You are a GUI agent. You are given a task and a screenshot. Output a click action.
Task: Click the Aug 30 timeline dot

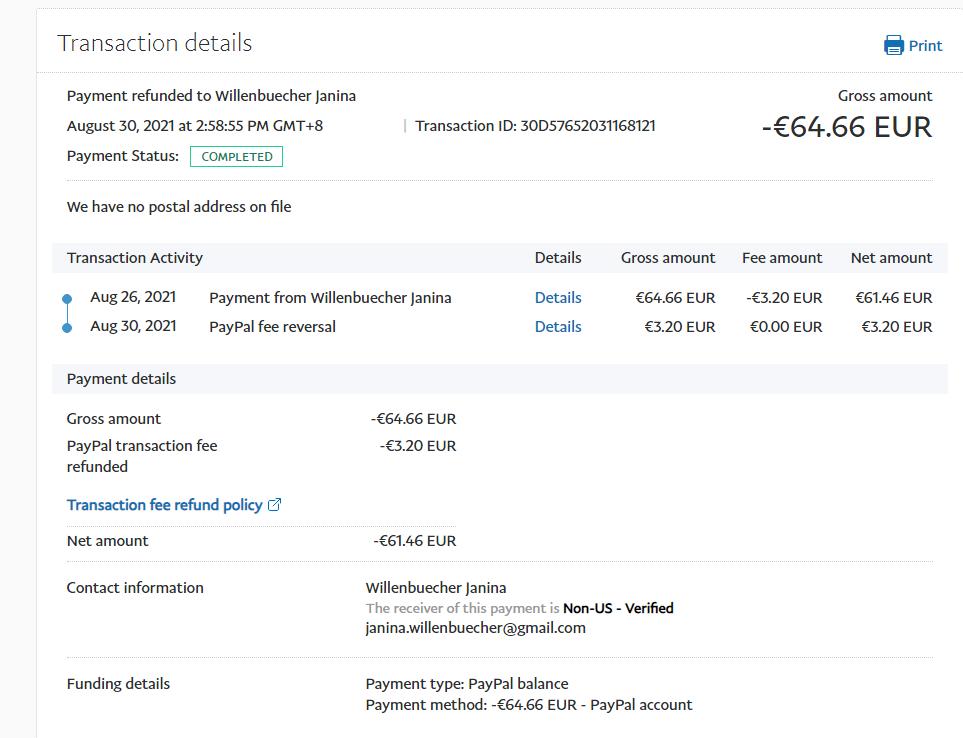click(x=67, y=327)
